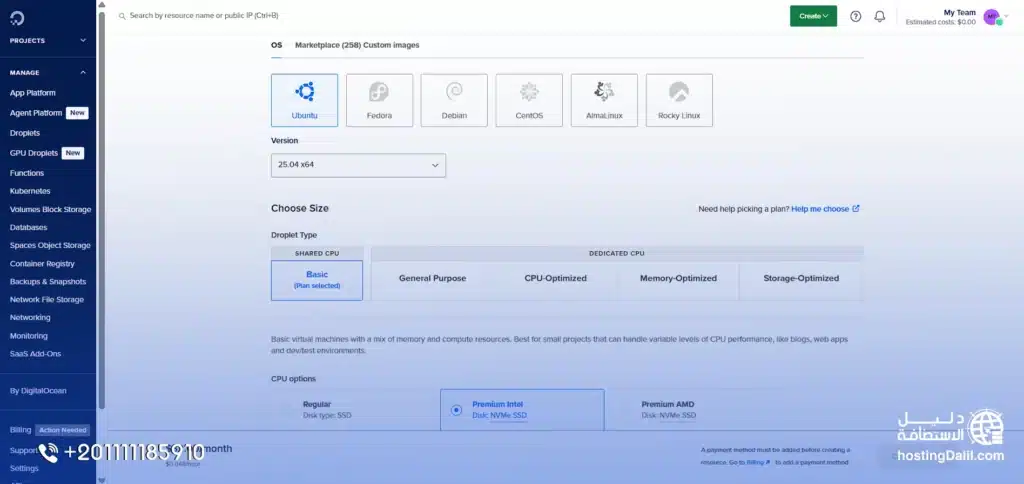The image size is (1024, 484).
Task: Collapse the Manage sidebar section
Action: [x=48, y=73]
